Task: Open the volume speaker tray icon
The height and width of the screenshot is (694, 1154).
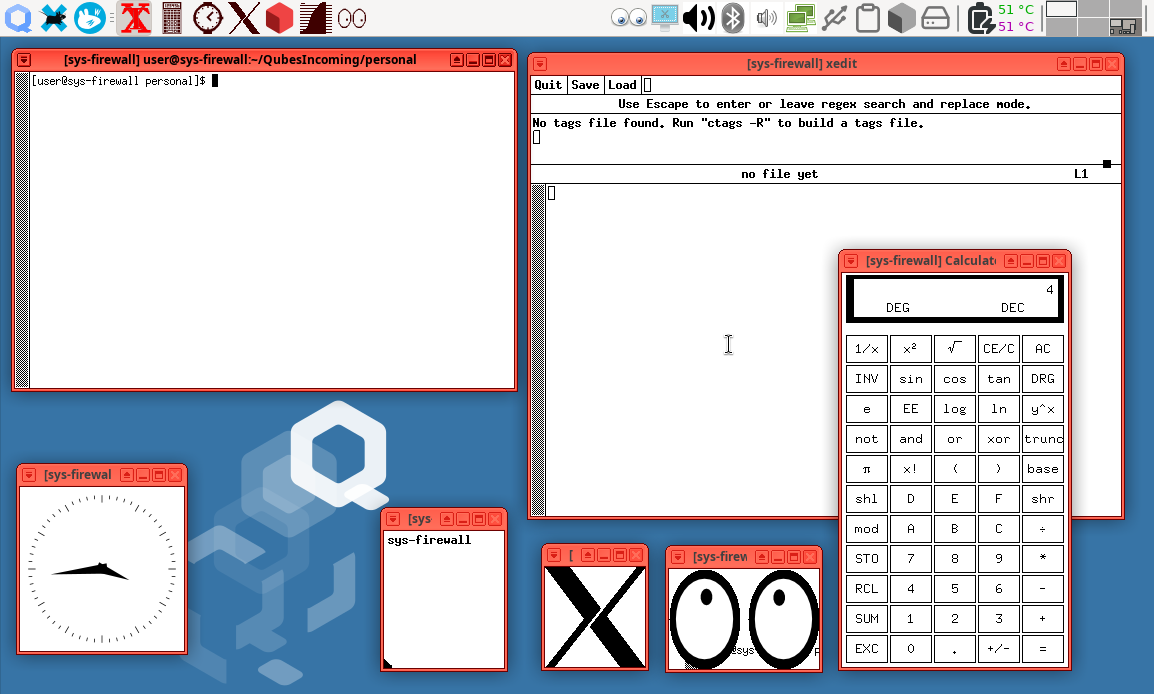Action: pyautogui.click(x=698, y=18)
